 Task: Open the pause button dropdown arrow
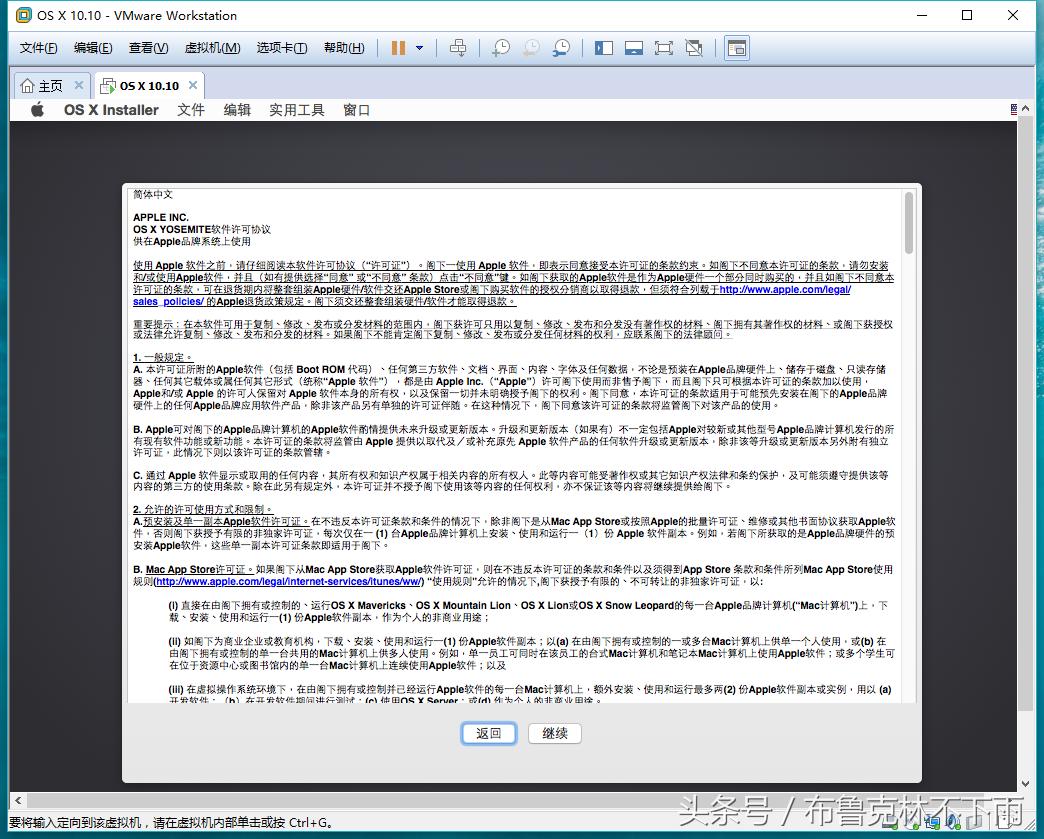(417, 47)
